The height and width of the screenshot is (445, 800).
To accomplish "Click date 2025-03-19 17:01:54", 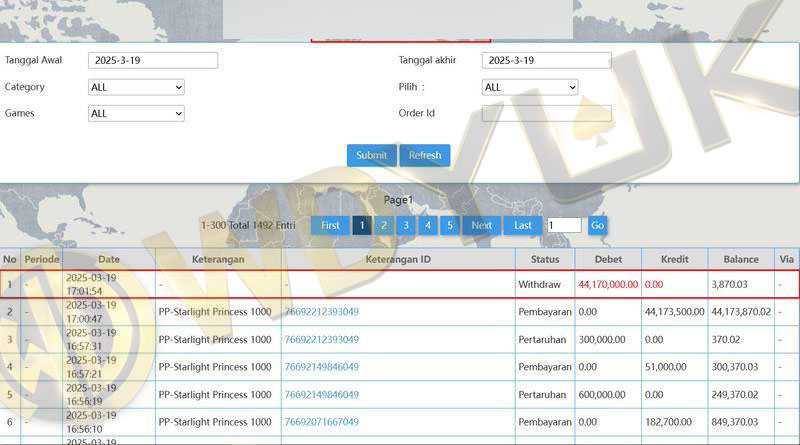I will pos(91,284).
